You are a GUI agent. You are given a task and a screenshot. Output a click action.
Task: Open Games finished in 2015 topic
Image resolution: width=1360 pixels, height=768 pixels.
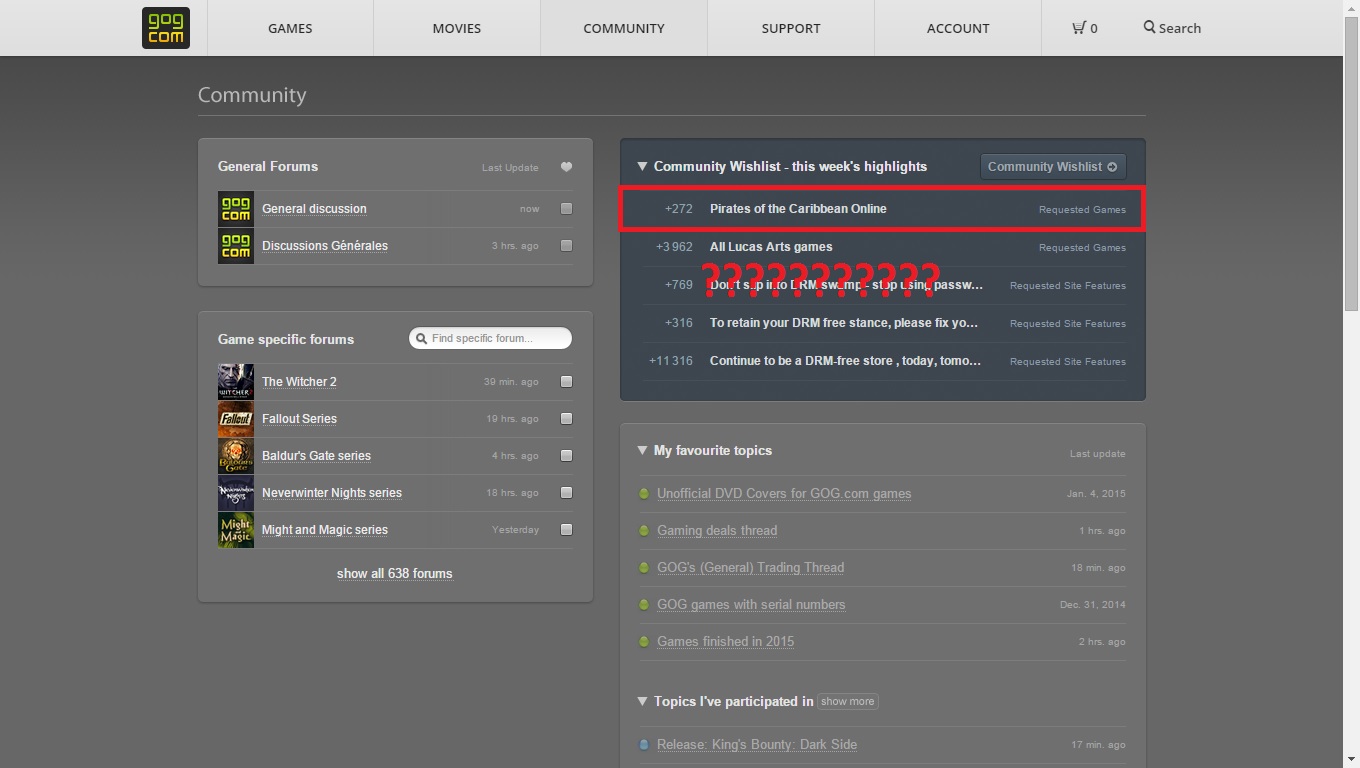click(x=725, y=641)
